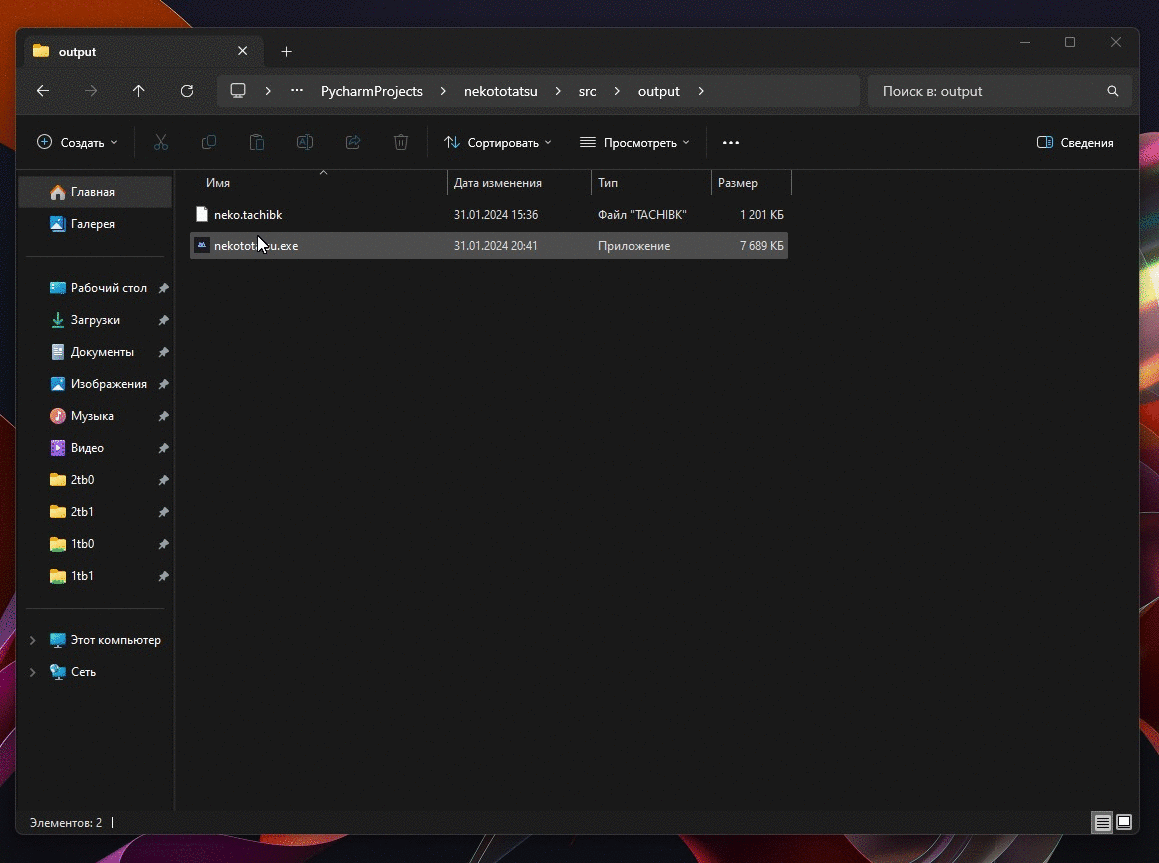This screenshot has height=863, width=1159.
Task: Click src in the breadcrumb path
Action: (587, 91)
